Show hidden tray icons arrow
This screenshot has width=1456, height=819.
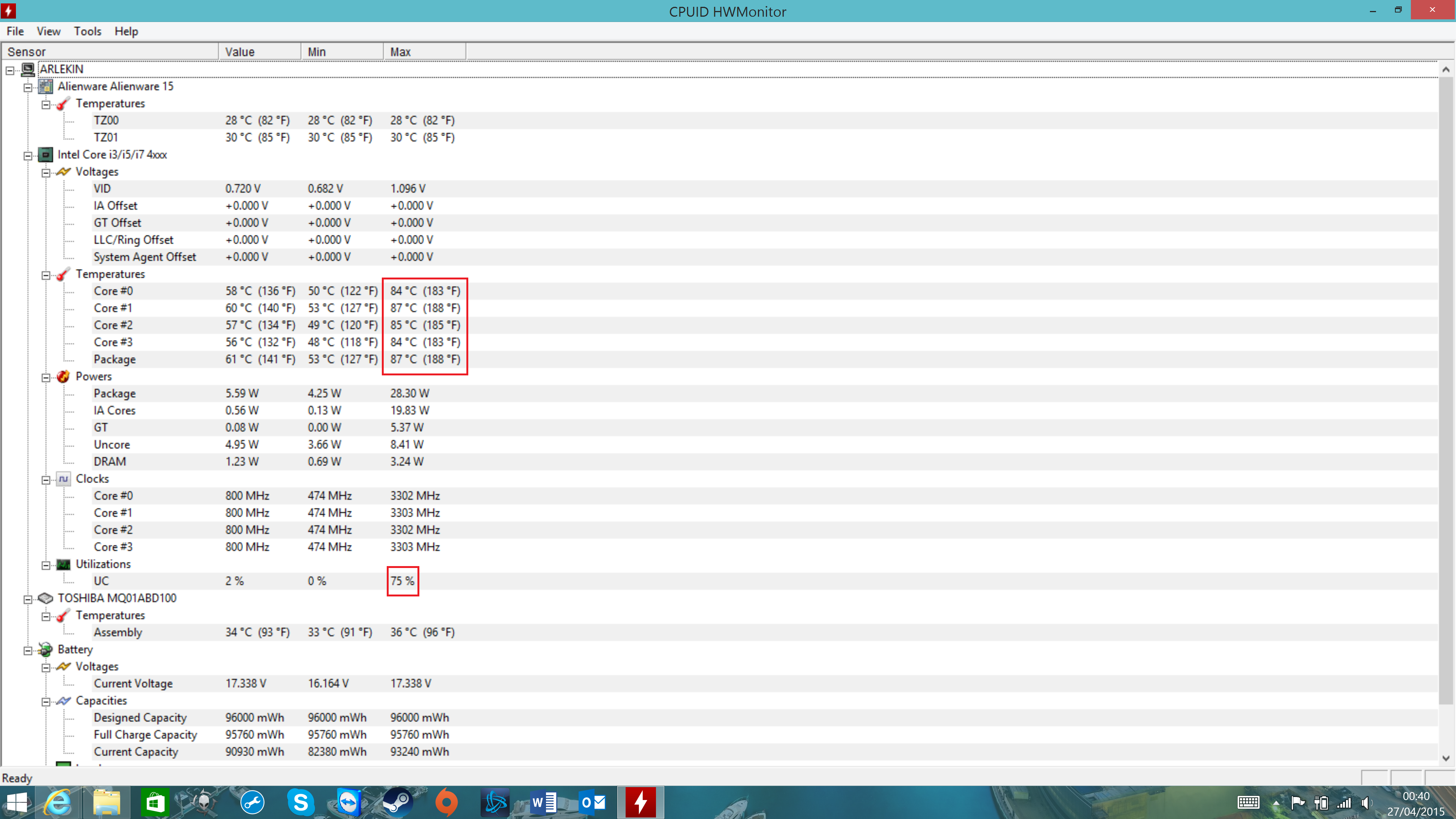tap(1276, 803)
